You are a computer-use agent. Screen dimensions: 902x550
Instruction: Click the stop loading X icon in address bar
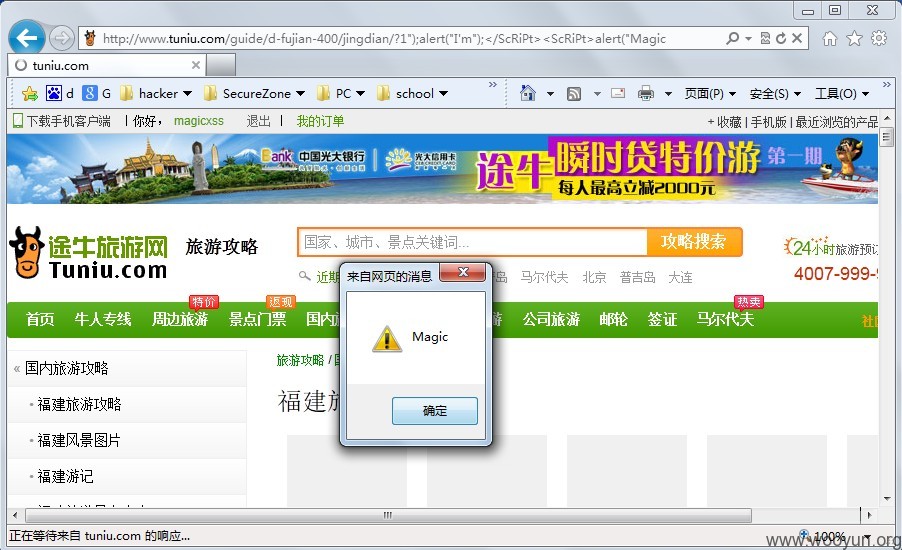797,39
